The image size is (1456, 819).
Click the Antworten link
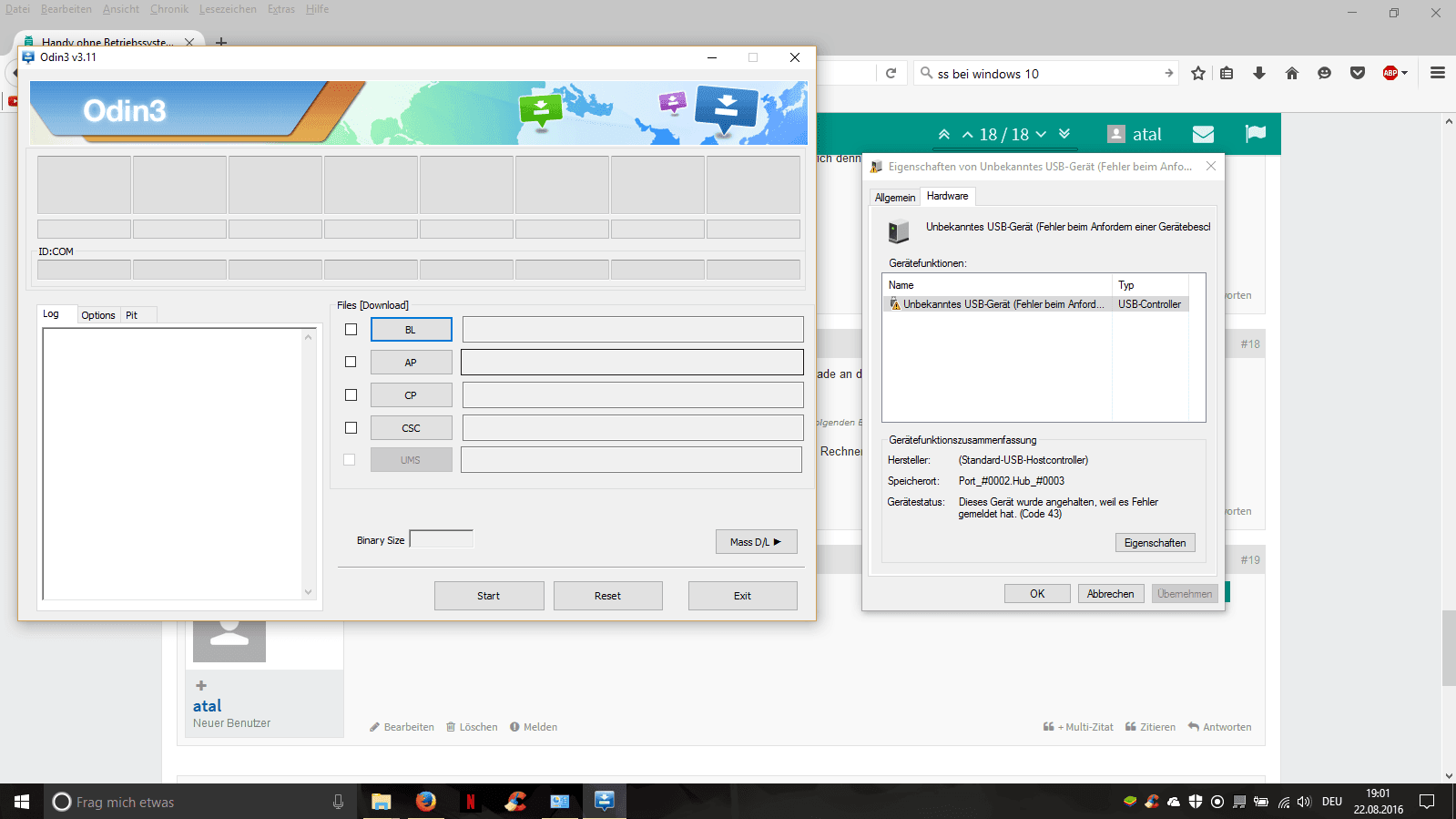pos(1219,727)
